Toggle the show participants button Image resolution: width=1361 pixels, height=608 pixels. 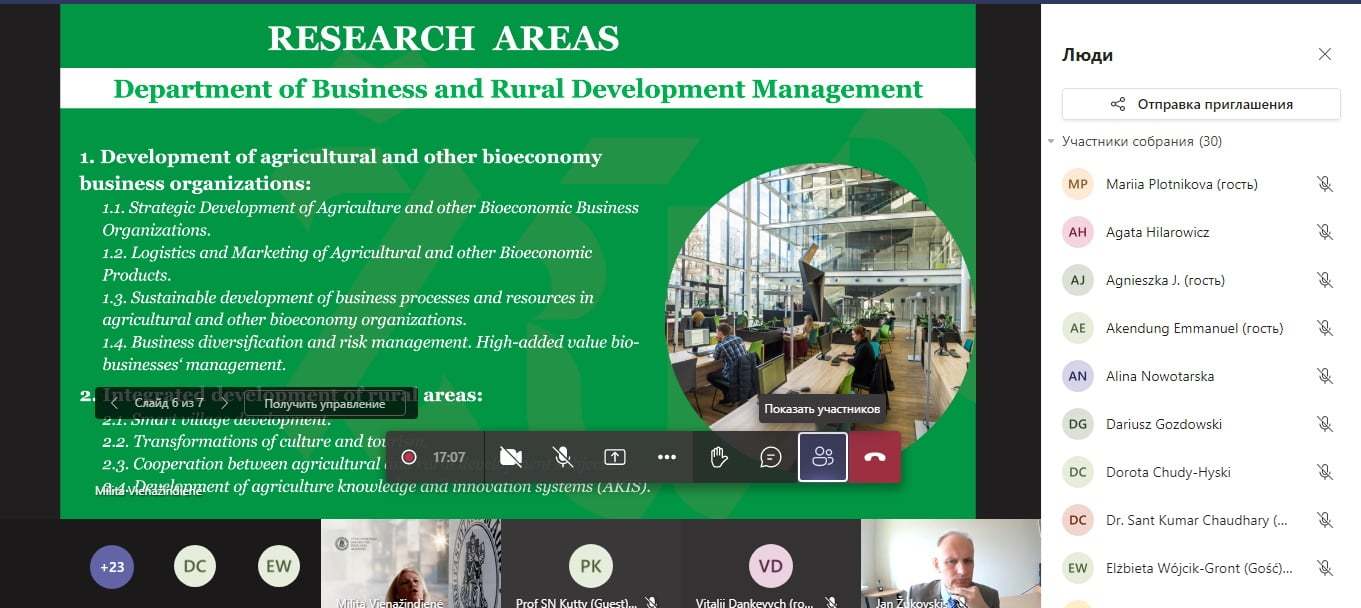click(x=823, y=457)
